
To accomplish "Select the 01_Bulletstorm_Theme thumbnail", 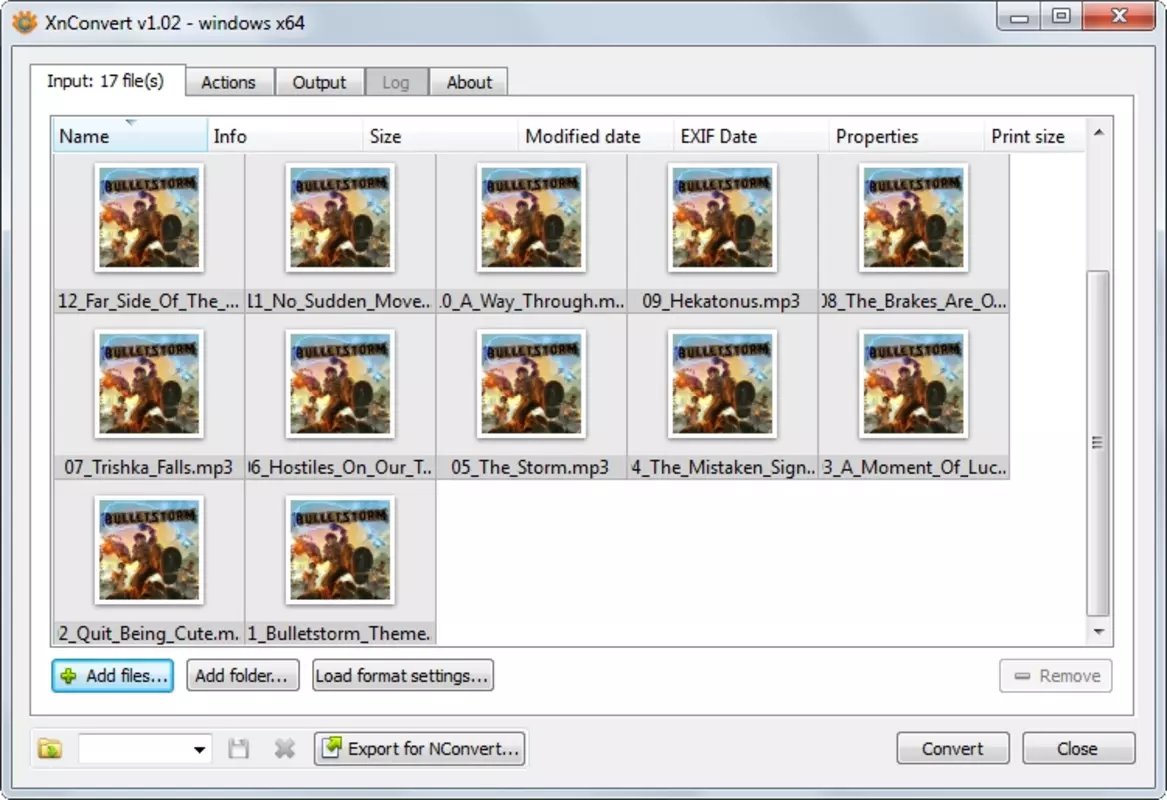I will [x=340, y=550].
